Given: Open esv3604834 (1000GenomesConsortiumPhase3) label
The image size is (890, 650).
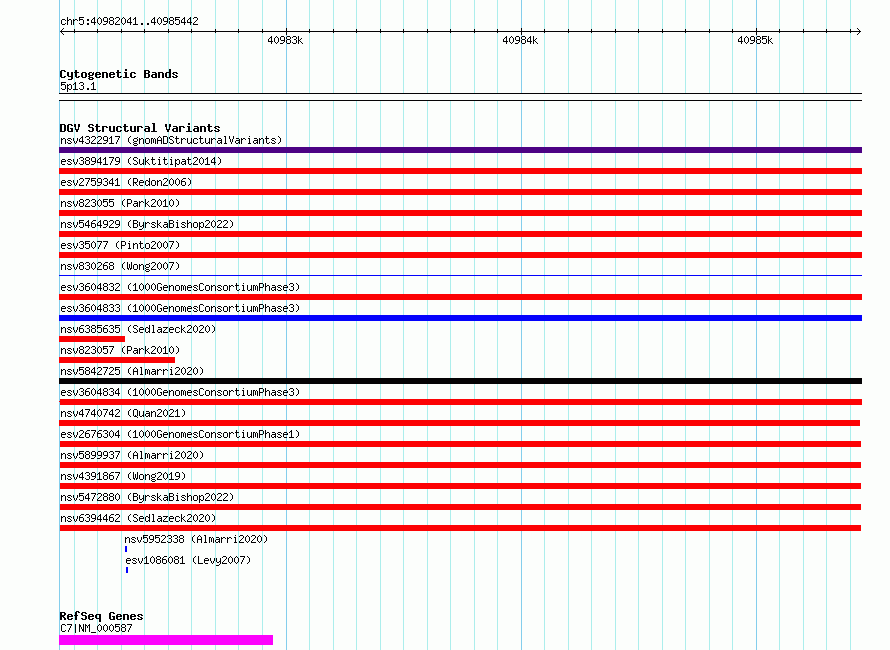Looking at the screenshot, I should 180,392.
